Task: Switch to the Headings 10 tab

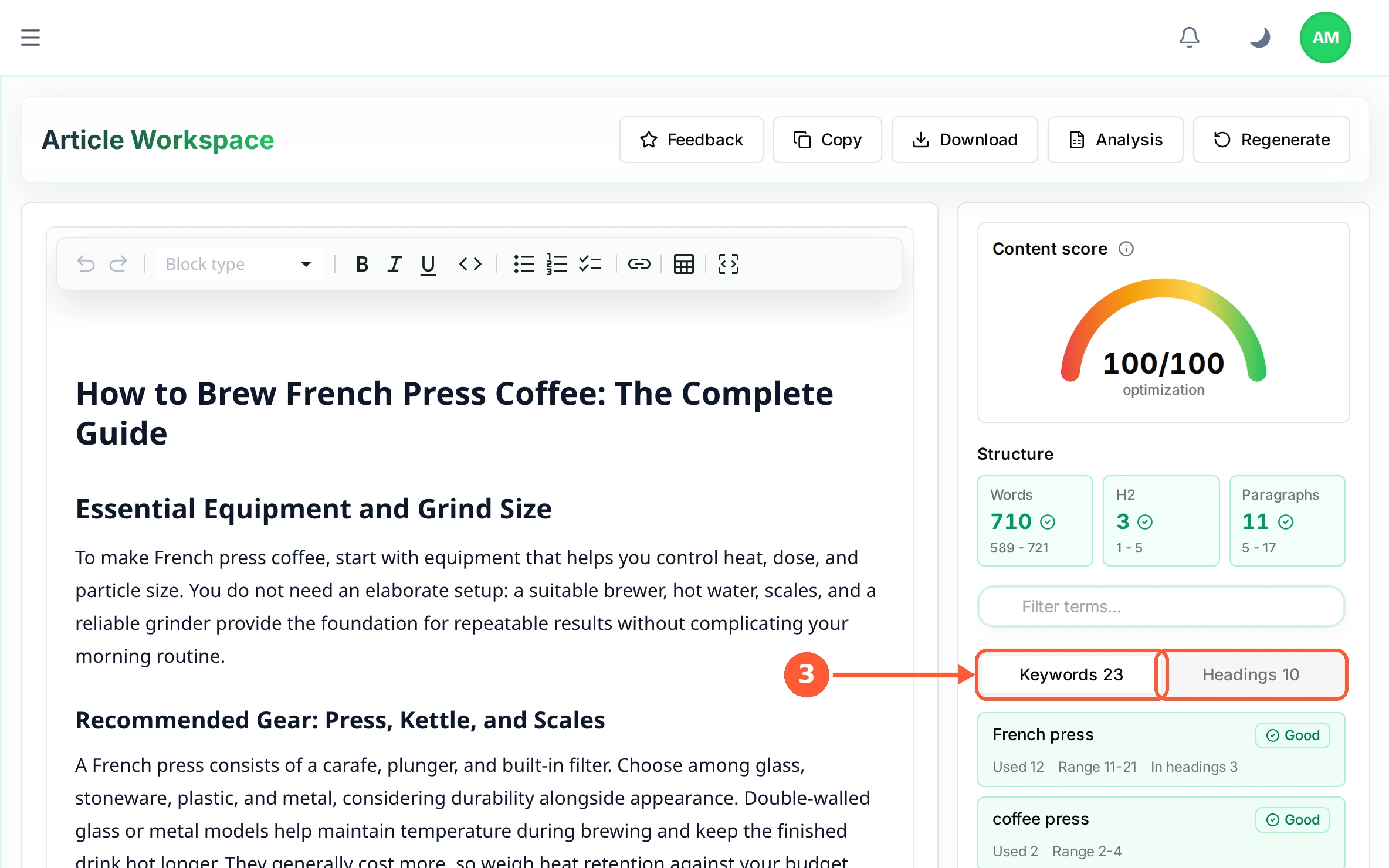Action: [x=1251, y=674]
